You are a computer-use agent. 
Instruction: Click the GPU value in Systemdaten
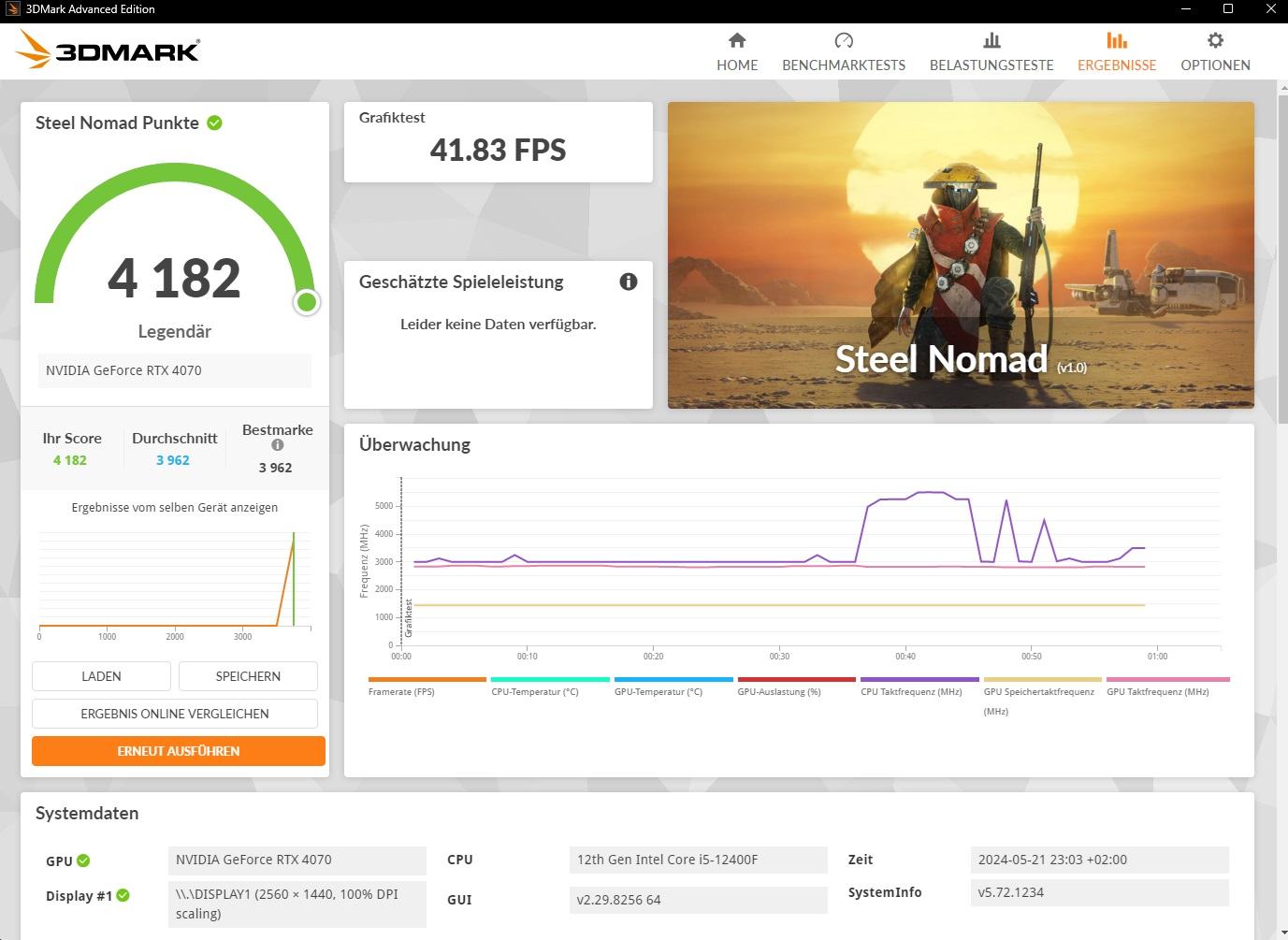tap(297, 860)
